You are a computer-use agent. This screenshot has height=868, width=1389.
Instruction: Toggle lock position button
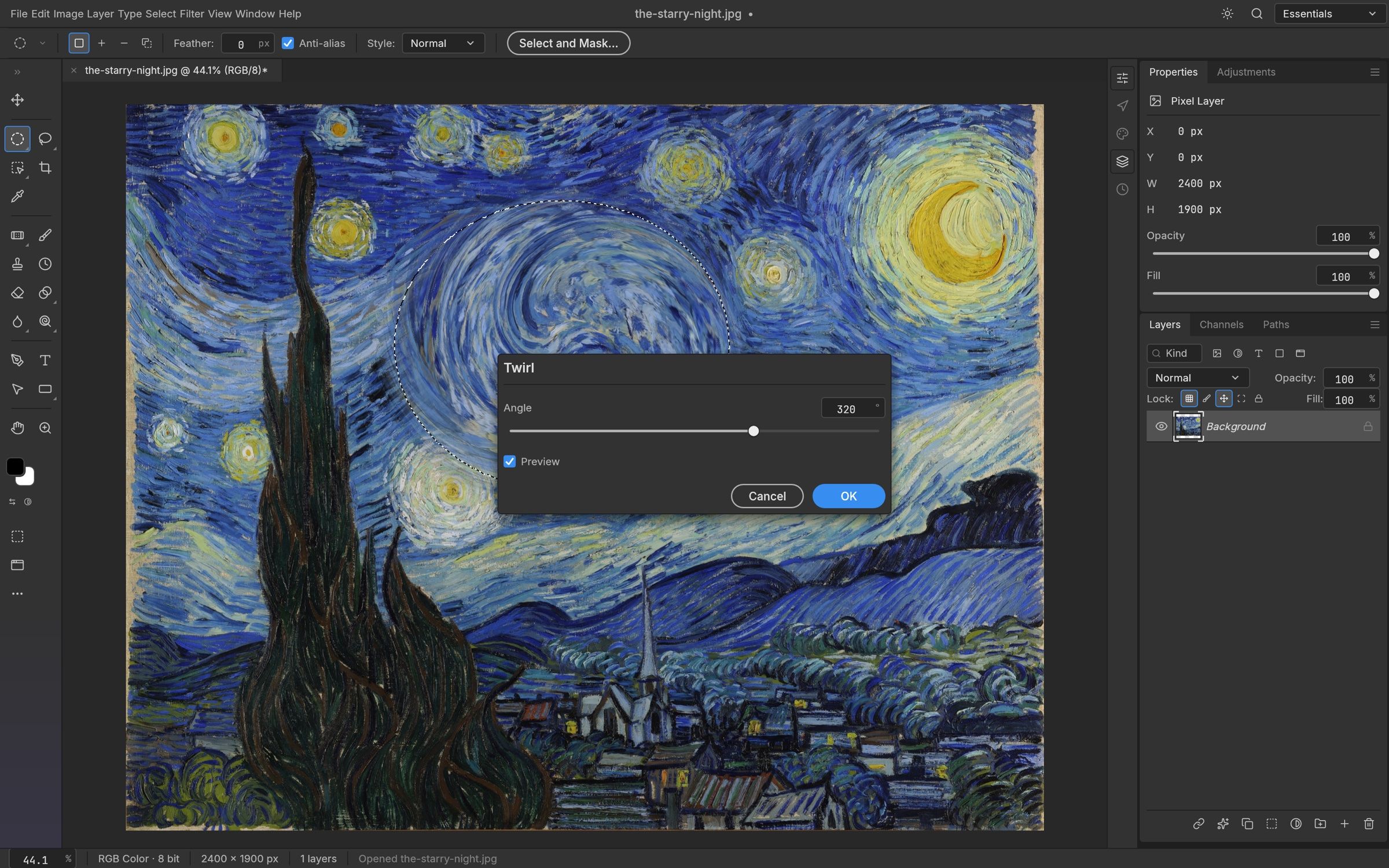click(x=1223, y=399)
